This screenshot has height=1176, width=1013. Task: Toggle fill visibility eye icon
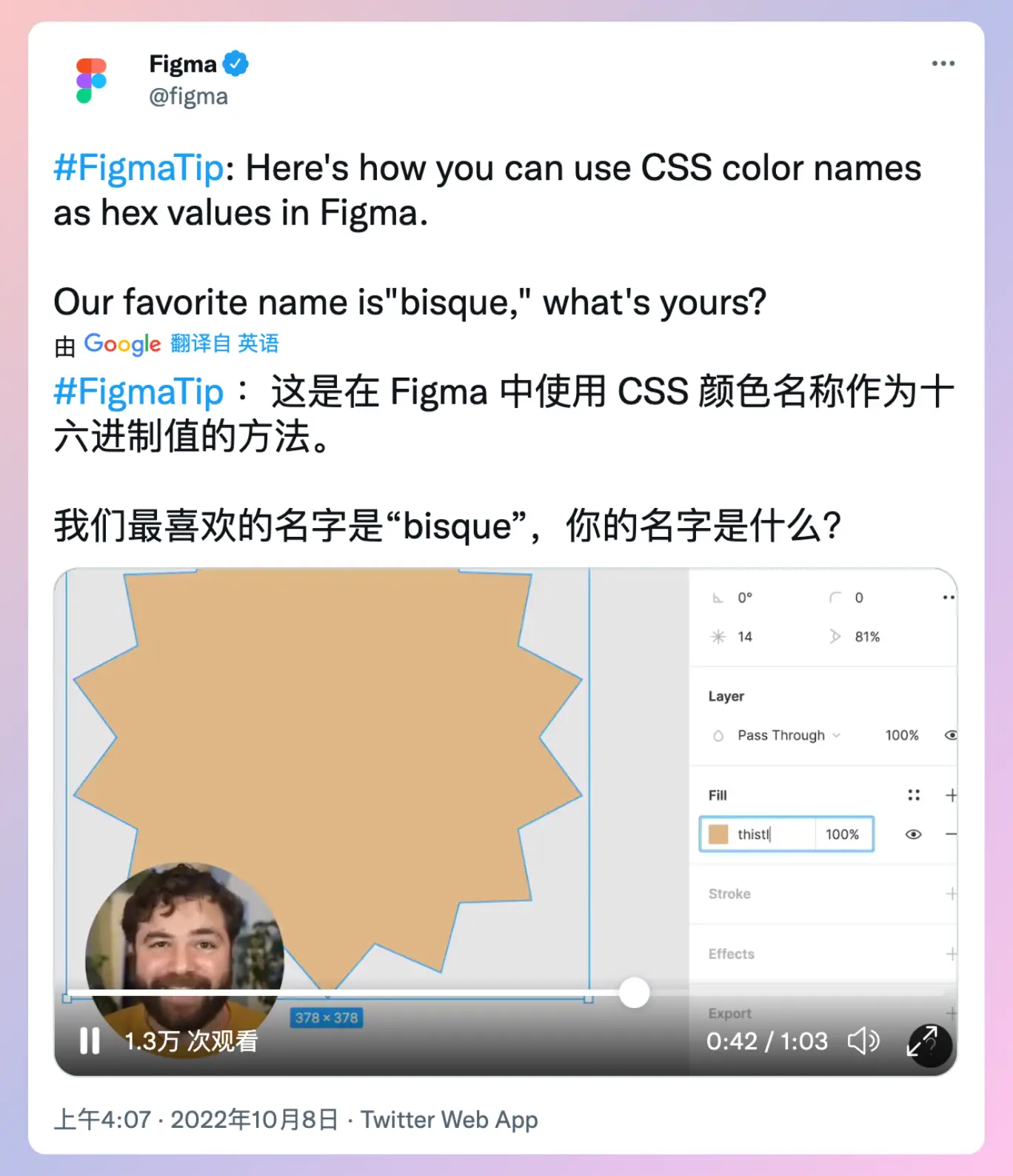pyautogui.click(x=914, y=834)
